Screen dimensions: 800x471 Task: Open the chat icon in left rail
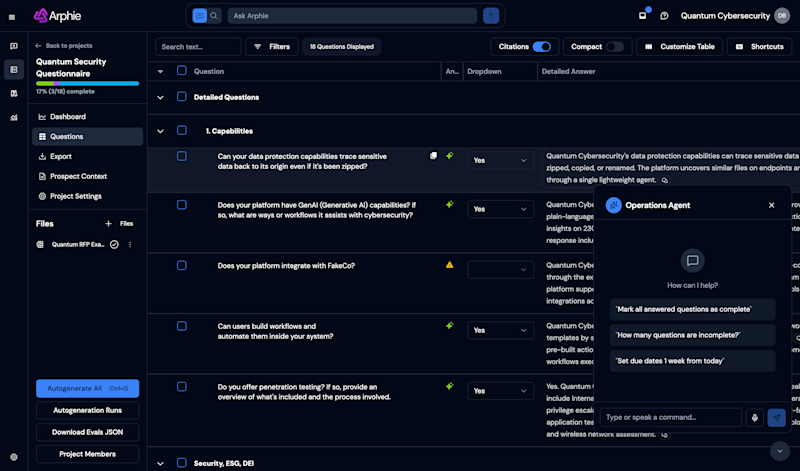14,46
